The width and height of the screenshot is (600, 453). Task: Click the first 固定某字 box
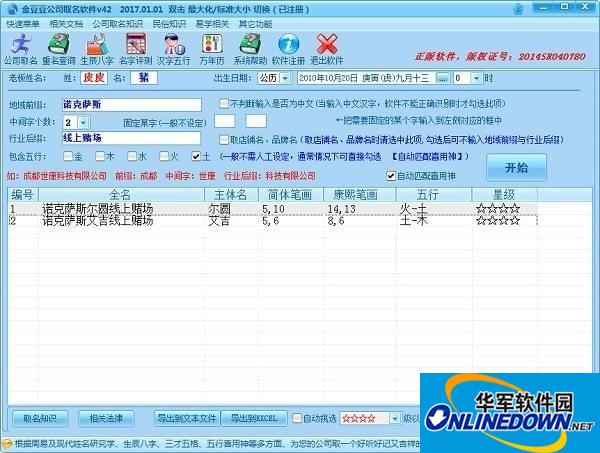[225, 121]
